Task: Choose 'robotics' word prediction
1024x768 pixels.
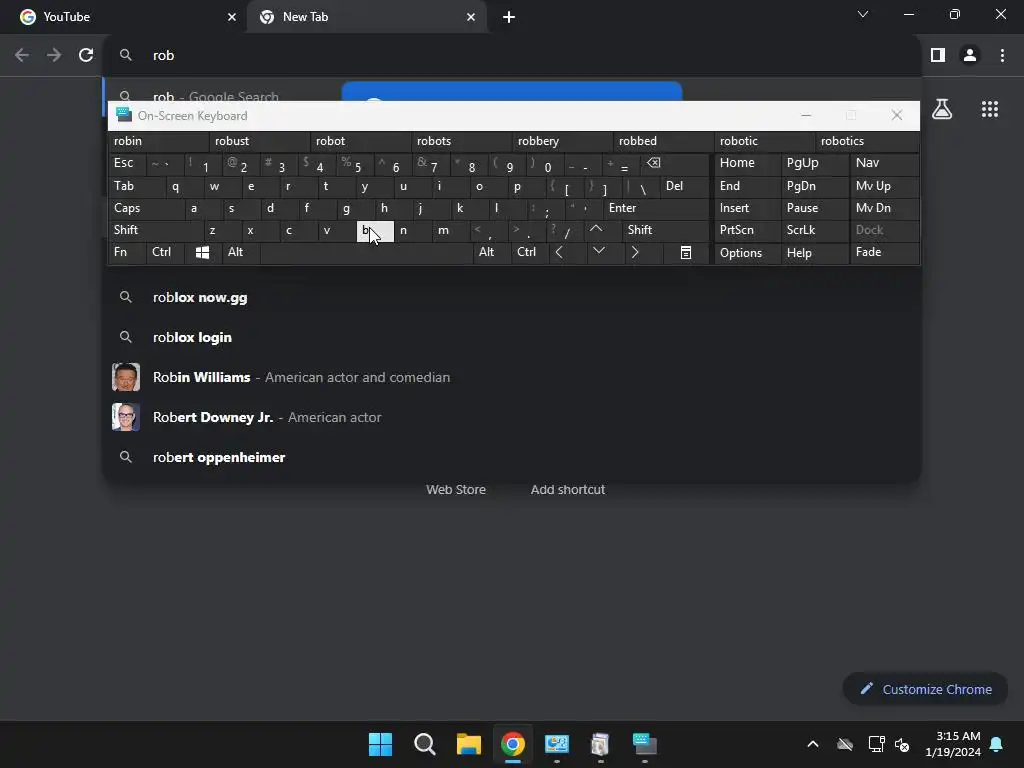Action: pyautogui.click(x=867, y=141)
